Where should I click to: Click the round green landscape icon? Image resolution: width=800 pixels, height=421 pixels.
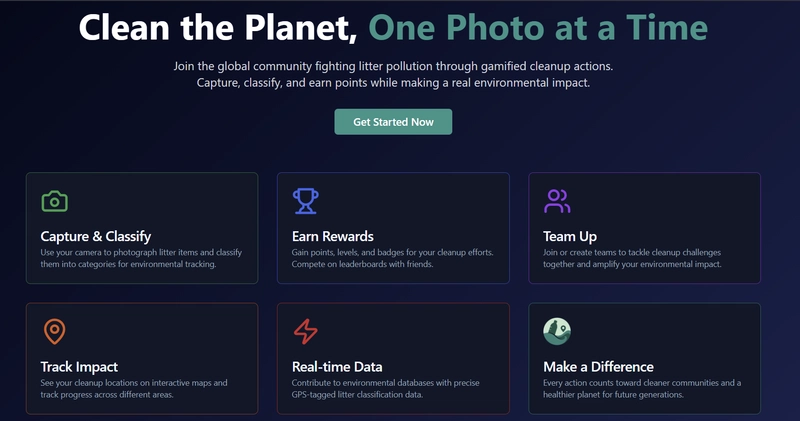pyautogui.click(x=557, y=332)
